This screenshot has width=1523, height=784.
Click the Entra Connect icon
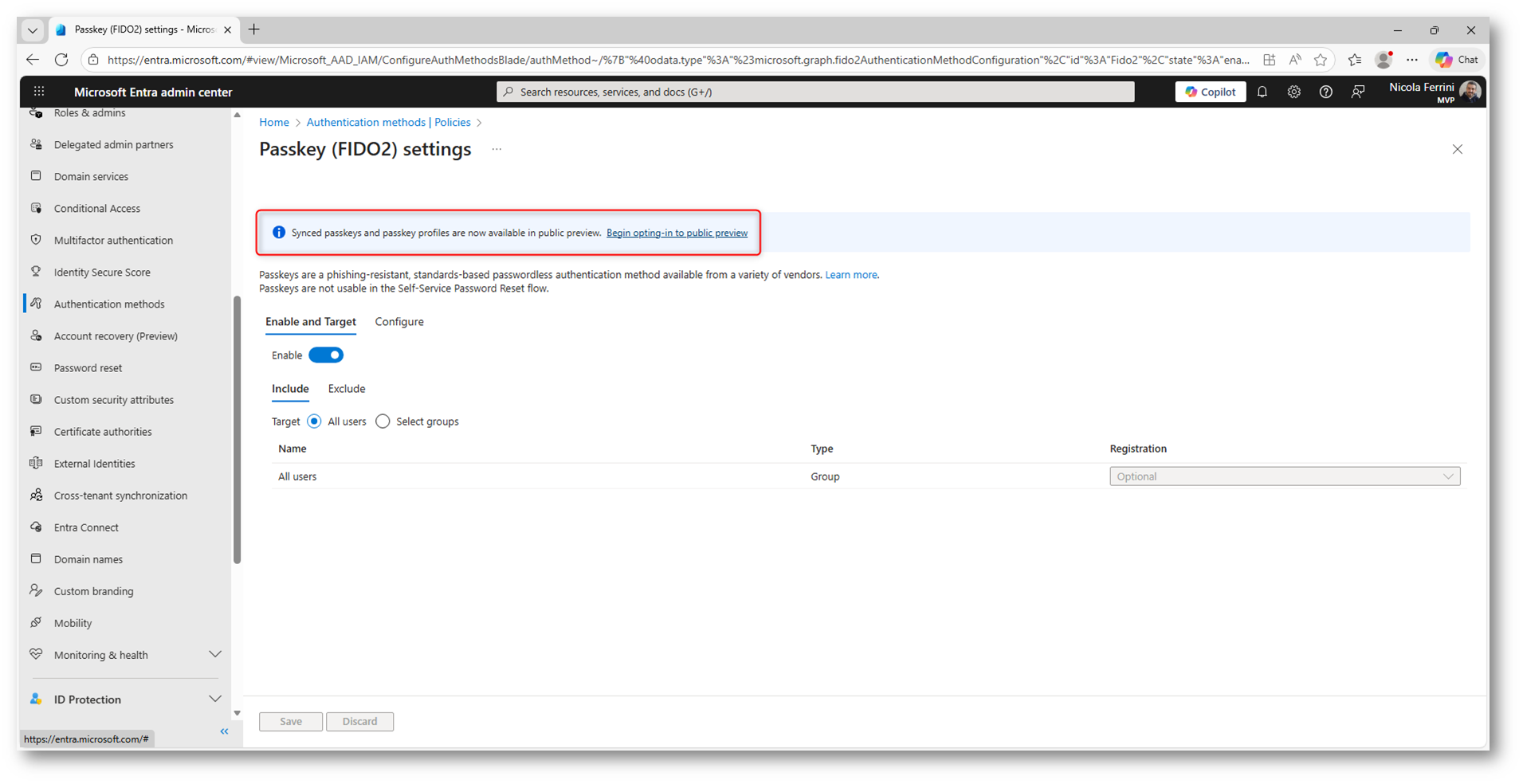[x=36, y=527]
